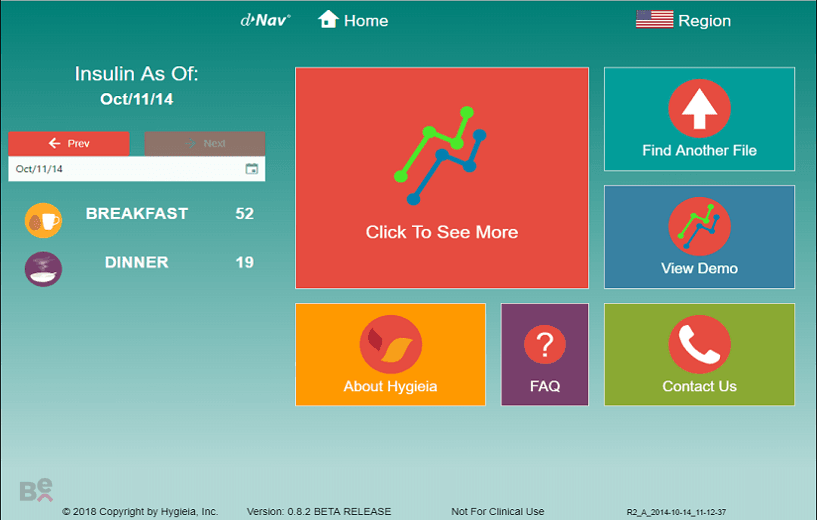
Task: Select the DINNER label
Action: pos(137,262)
